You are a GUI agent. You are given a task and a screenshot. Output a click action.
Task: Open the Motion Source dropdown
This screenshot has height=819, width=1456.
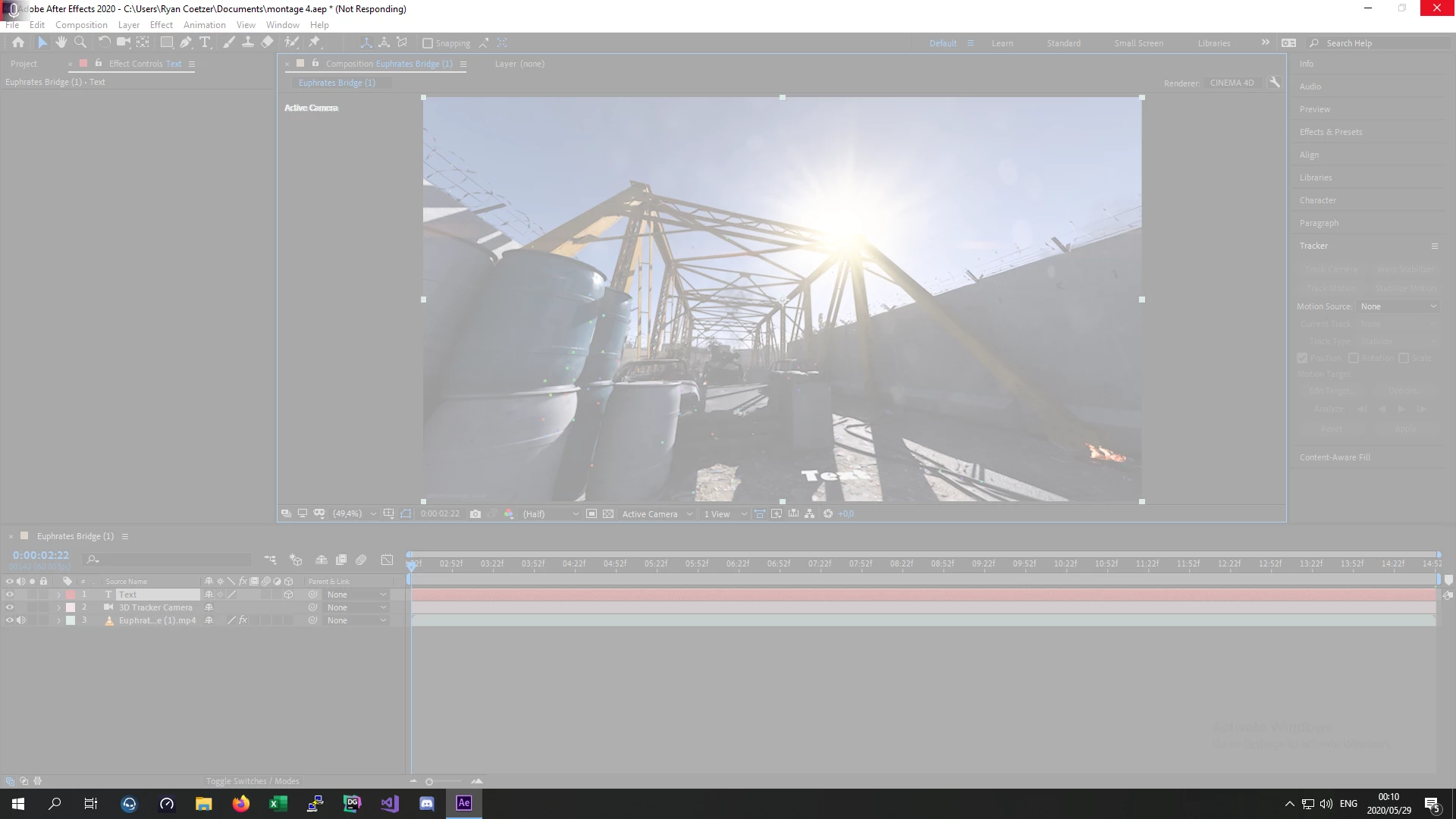pos(1398,306)
